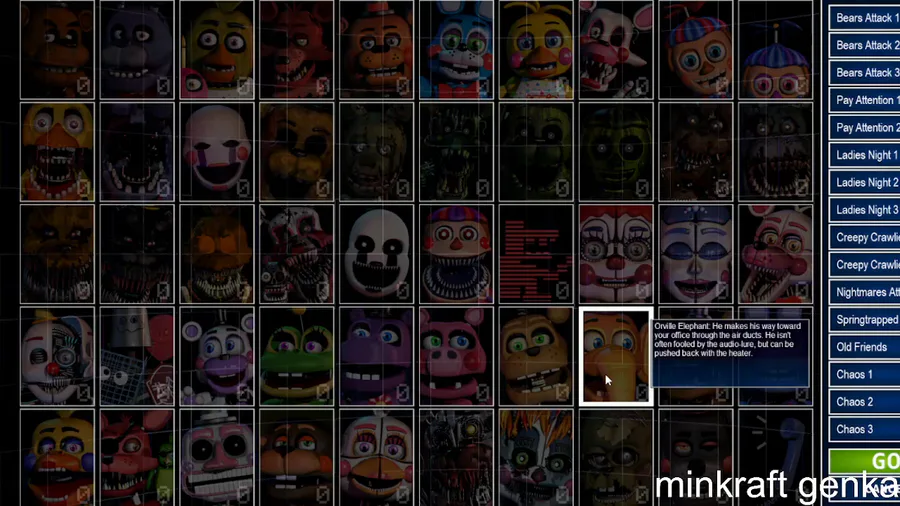Select Springtrapped challenge
The width and height of the screenshot is (900, 506).
tap(864, 320)
